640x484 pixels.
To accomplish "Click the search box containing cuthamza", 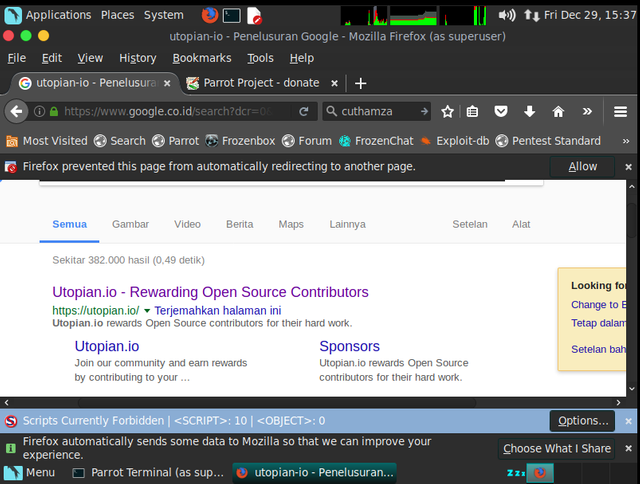I will [x=376, y=111].
